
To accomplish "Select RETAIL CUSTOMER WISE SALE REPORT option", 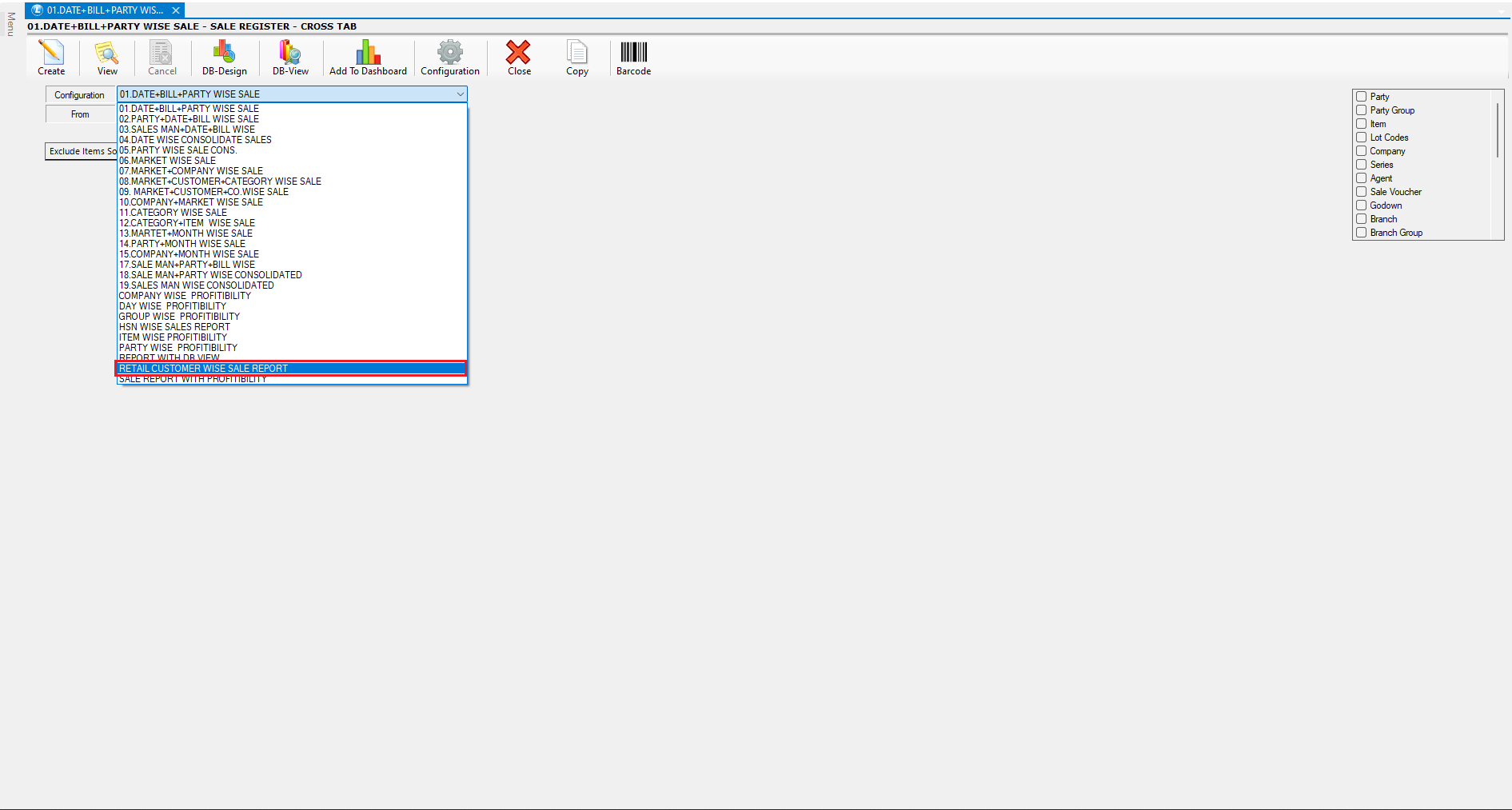I will point(291,369).
